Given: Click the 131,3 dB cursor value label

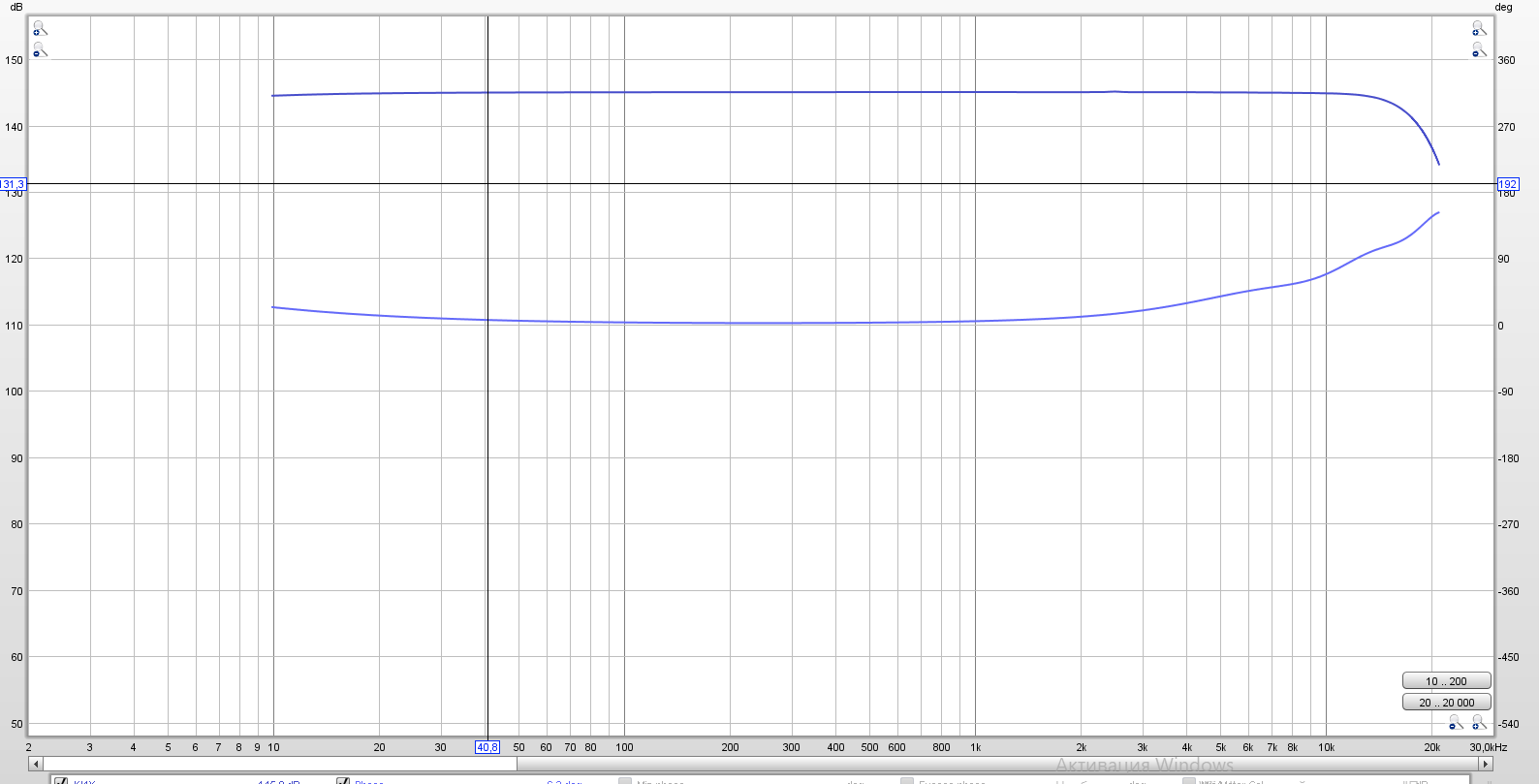Looking at the screenshot, I should (x=13, y=184).
